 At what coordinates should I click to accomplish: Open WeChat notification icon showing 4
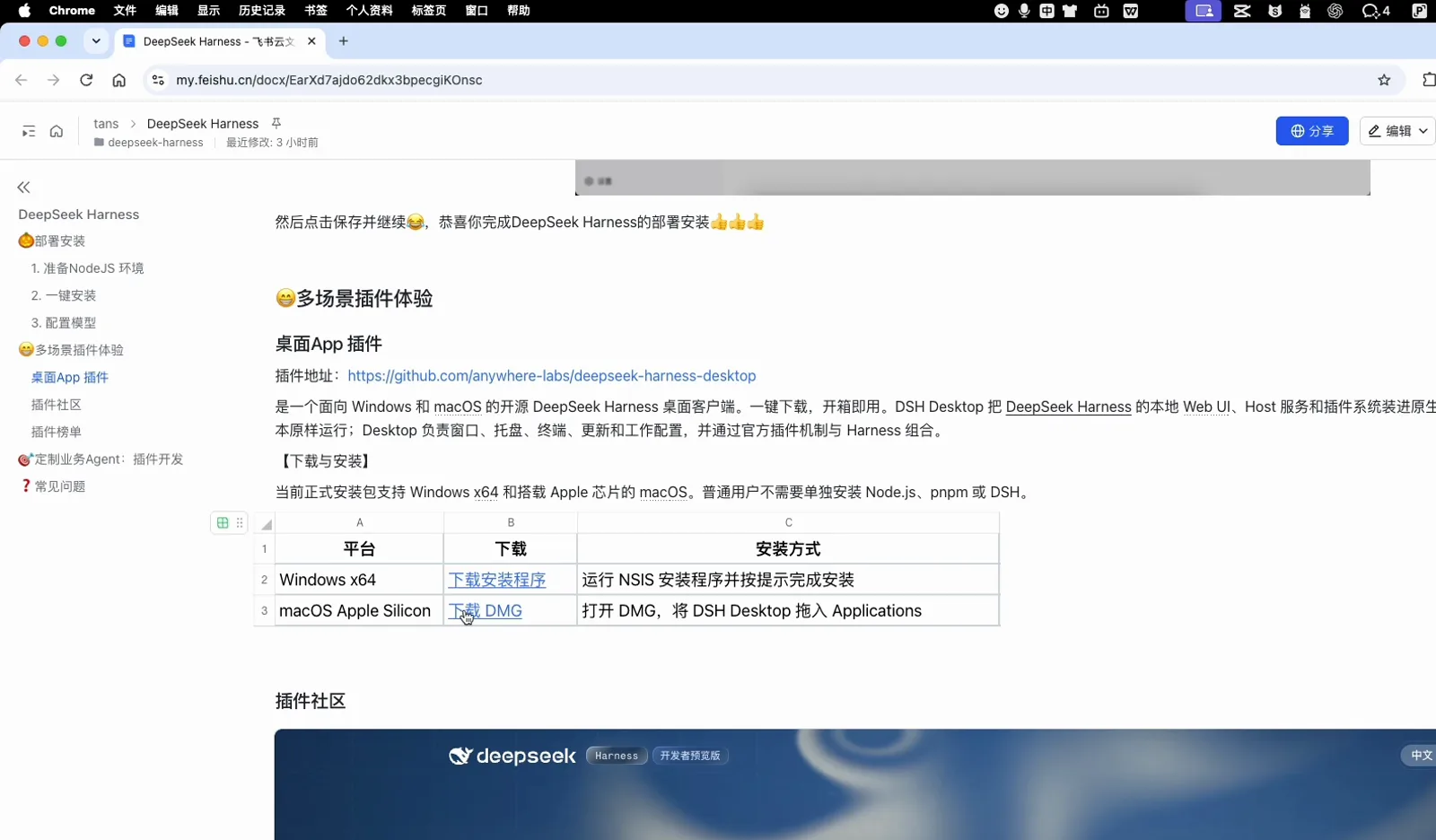pyautogui.click(x=1376, y=11)
